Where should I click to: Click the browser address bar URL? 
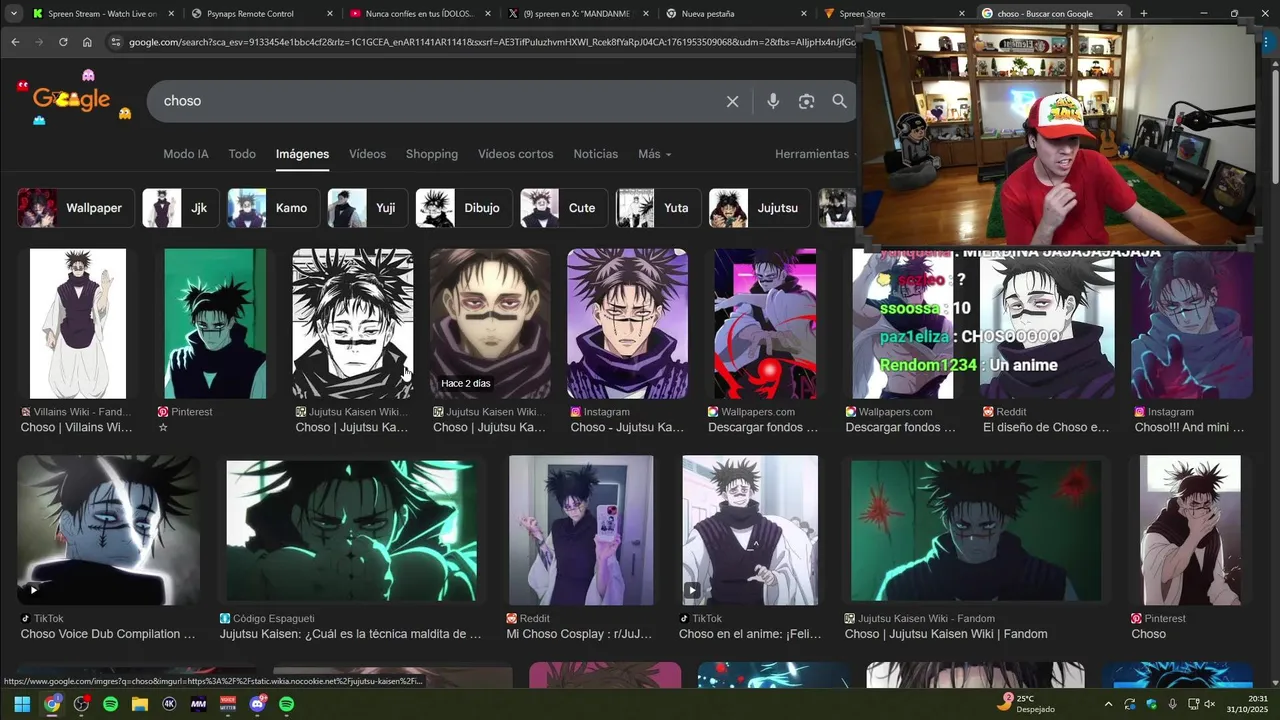[x=490, y=42]
